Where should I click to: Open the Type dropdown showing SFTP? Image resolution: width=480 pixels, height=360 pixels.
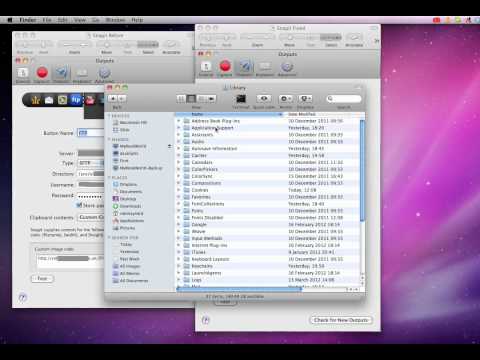[91, 163]
